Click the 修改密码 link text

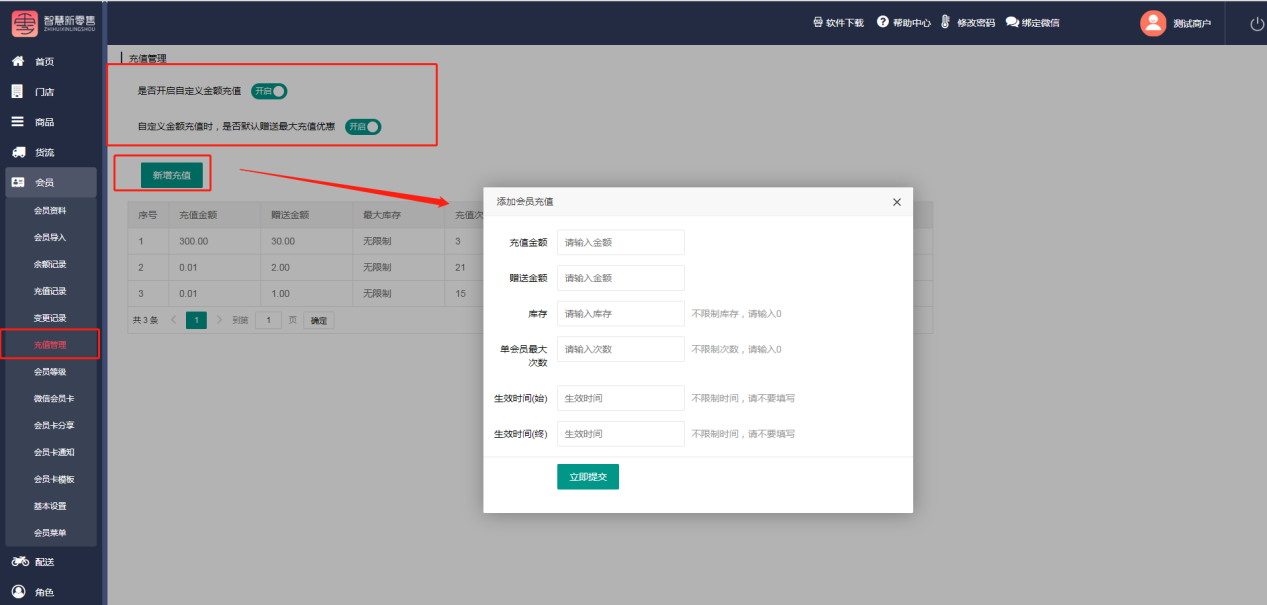976,23
